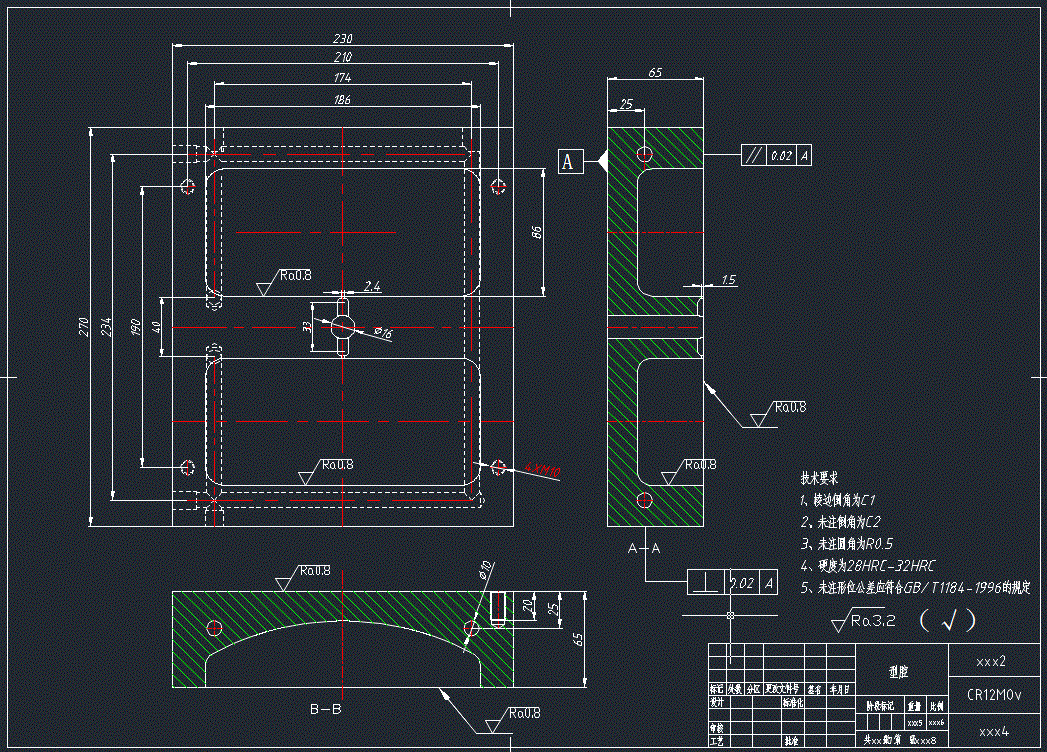This screenshot has width=1047, height=752.
Task: Select the Ø16 diameter annotation
Action: pyautogui.click(x=383, y=332)
